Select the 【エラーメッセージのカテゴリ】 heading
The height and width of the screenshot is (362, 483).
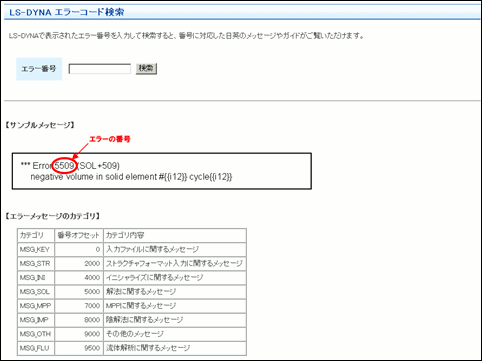click(52, 216)
